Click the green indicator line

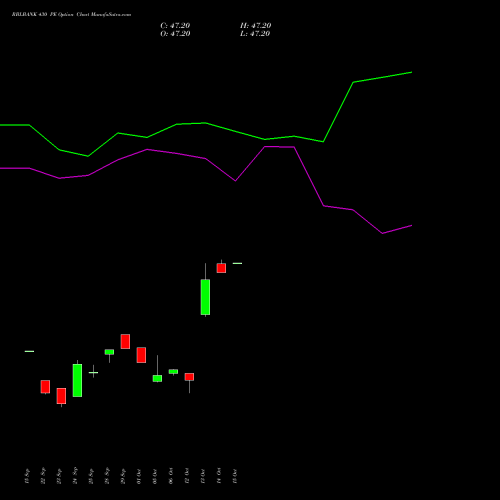pyautogui.click(x=206, y=123)
